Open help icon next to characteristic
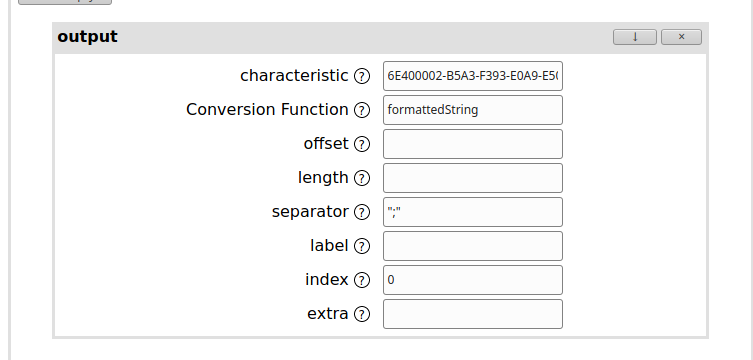Screen dimensions: 753x360 (362, 76)
